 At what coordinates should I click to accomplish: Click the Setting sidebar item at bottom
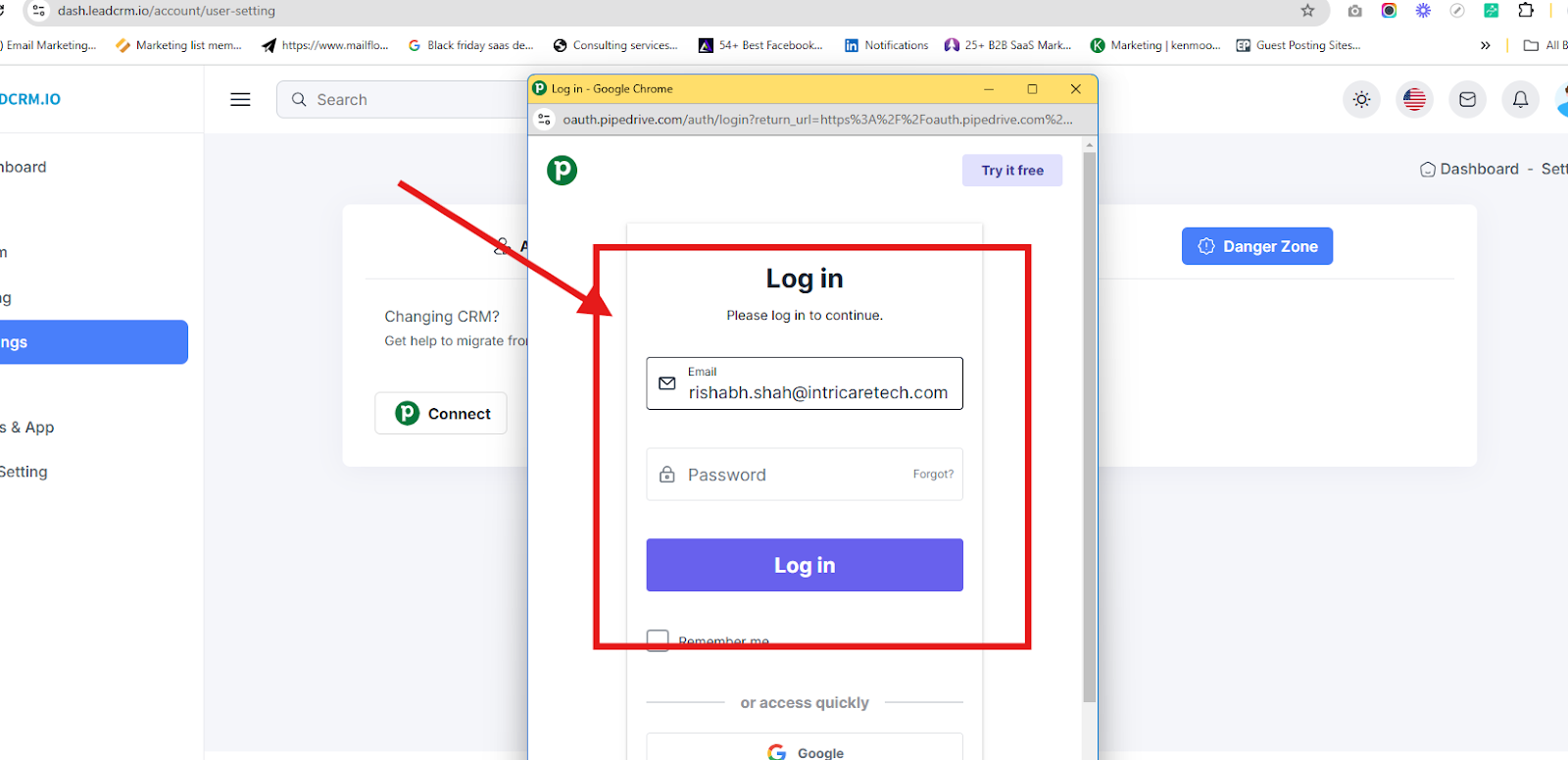[24, 472]
